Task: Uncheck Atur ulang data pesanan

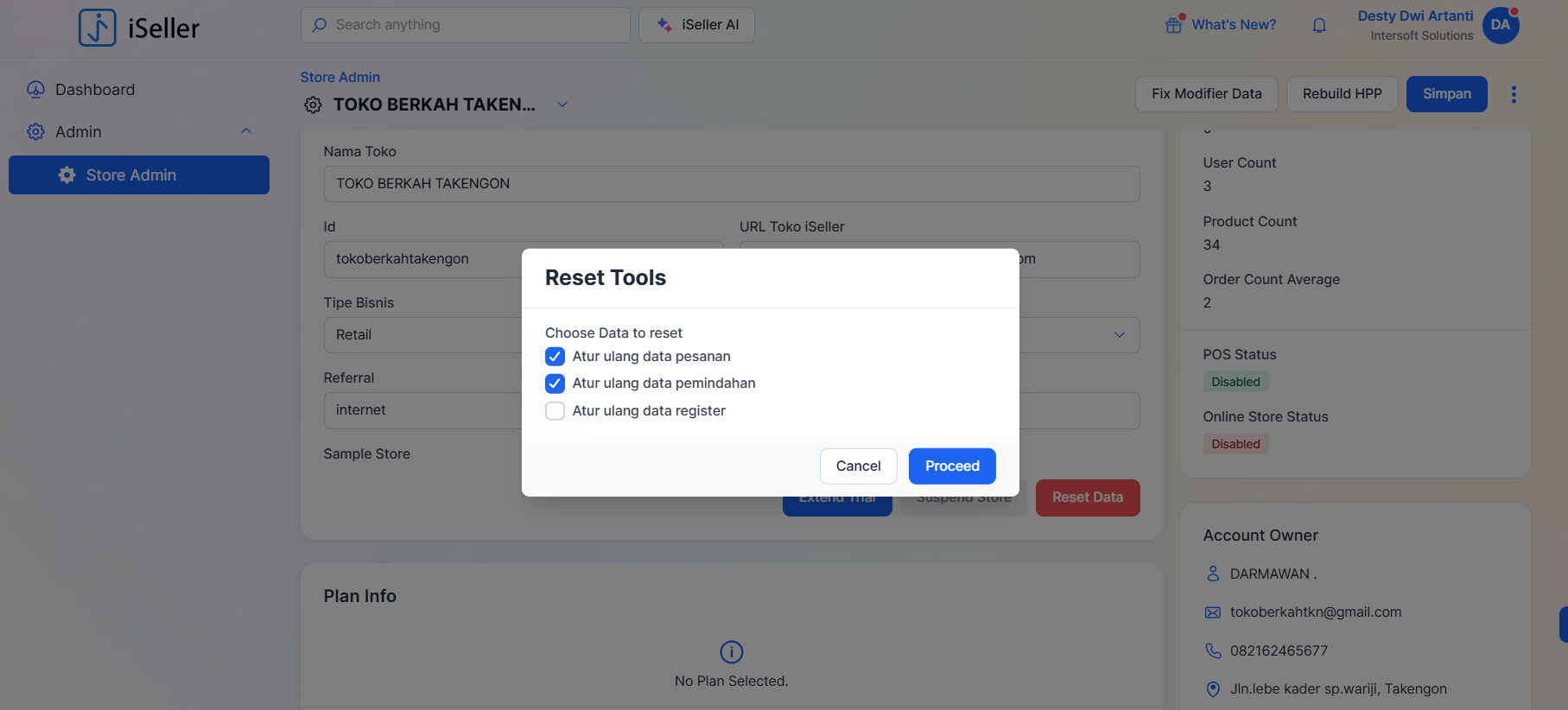Action: point(555,357)
